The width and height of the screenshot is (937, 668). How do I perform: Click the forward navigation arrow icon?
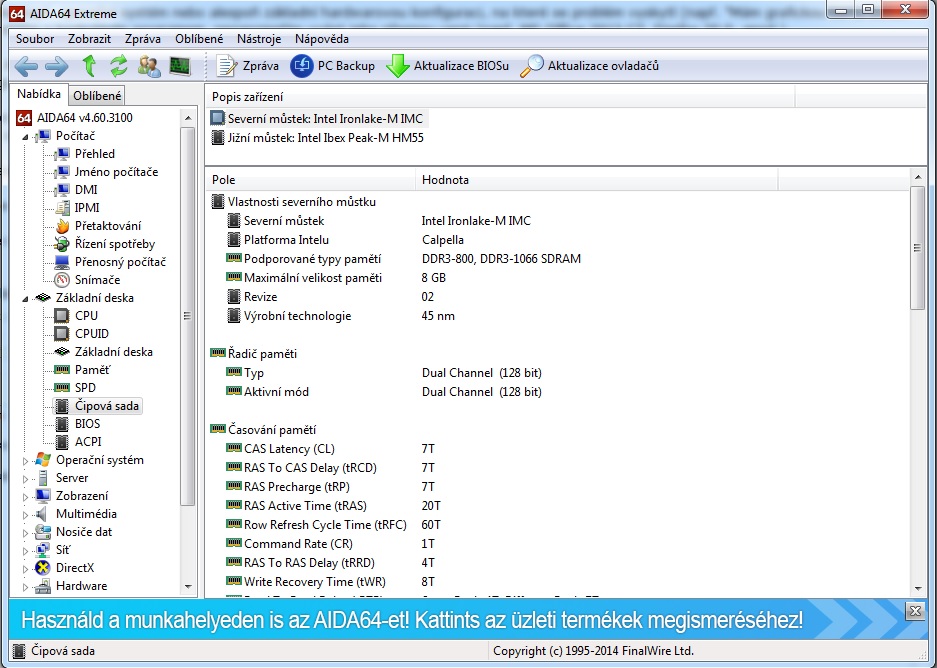click(57, 66)
